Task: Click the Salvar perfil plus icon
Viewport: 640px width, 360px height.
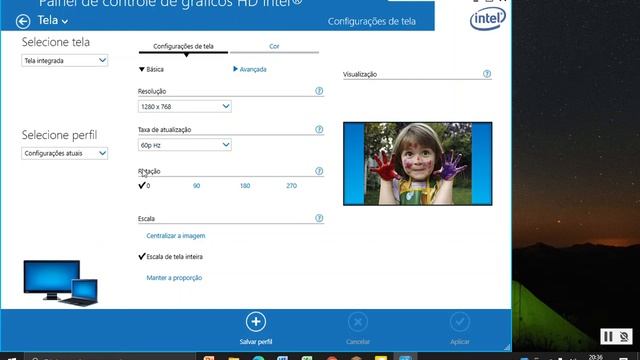Action: click(x=256, y=322)
